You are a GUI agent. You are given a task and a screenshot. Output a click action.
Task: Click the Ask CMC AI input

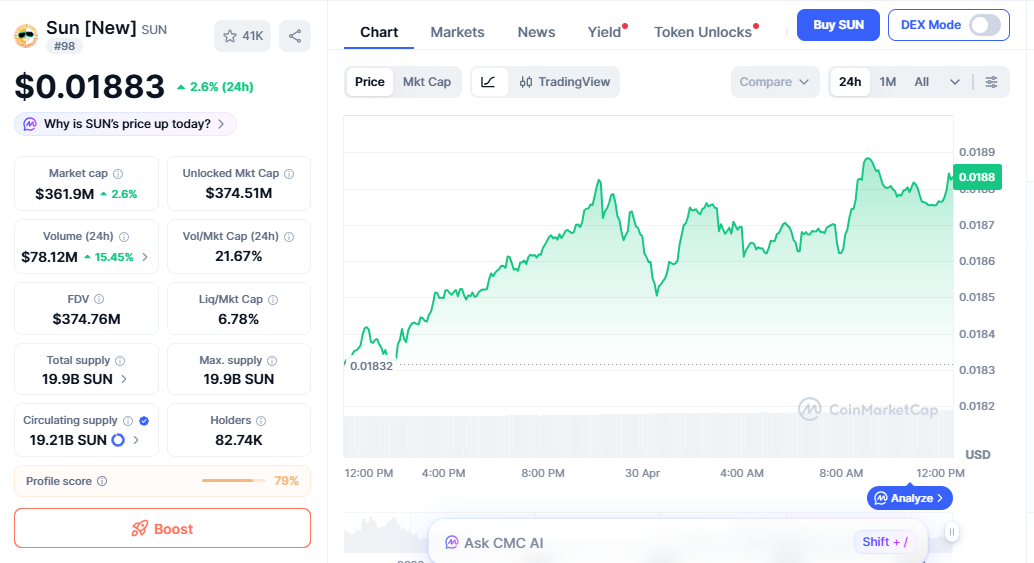coord(678,543)
